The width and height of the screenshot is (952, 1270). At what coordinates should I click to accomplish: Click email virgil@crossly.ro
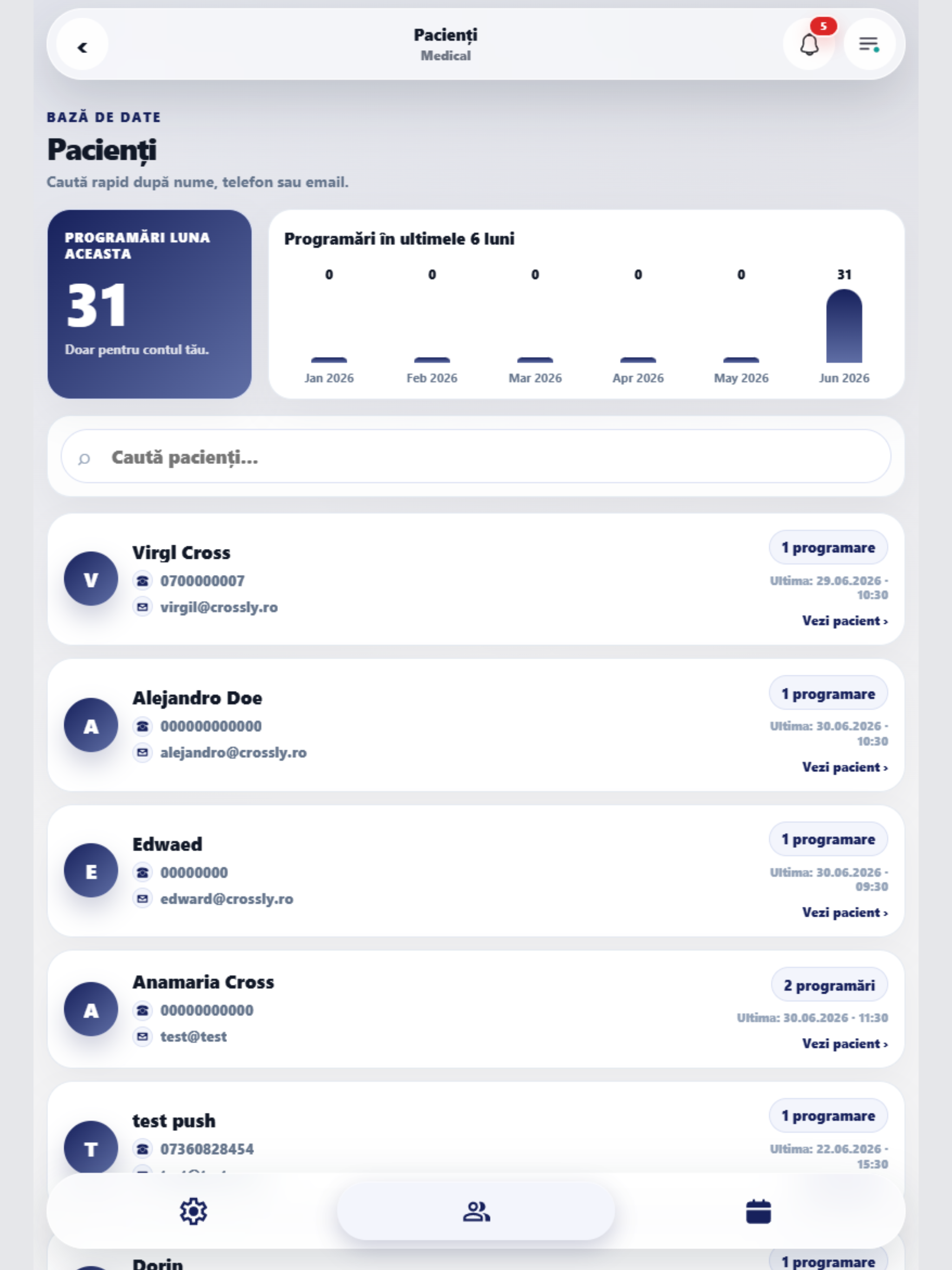click(219, 607)
